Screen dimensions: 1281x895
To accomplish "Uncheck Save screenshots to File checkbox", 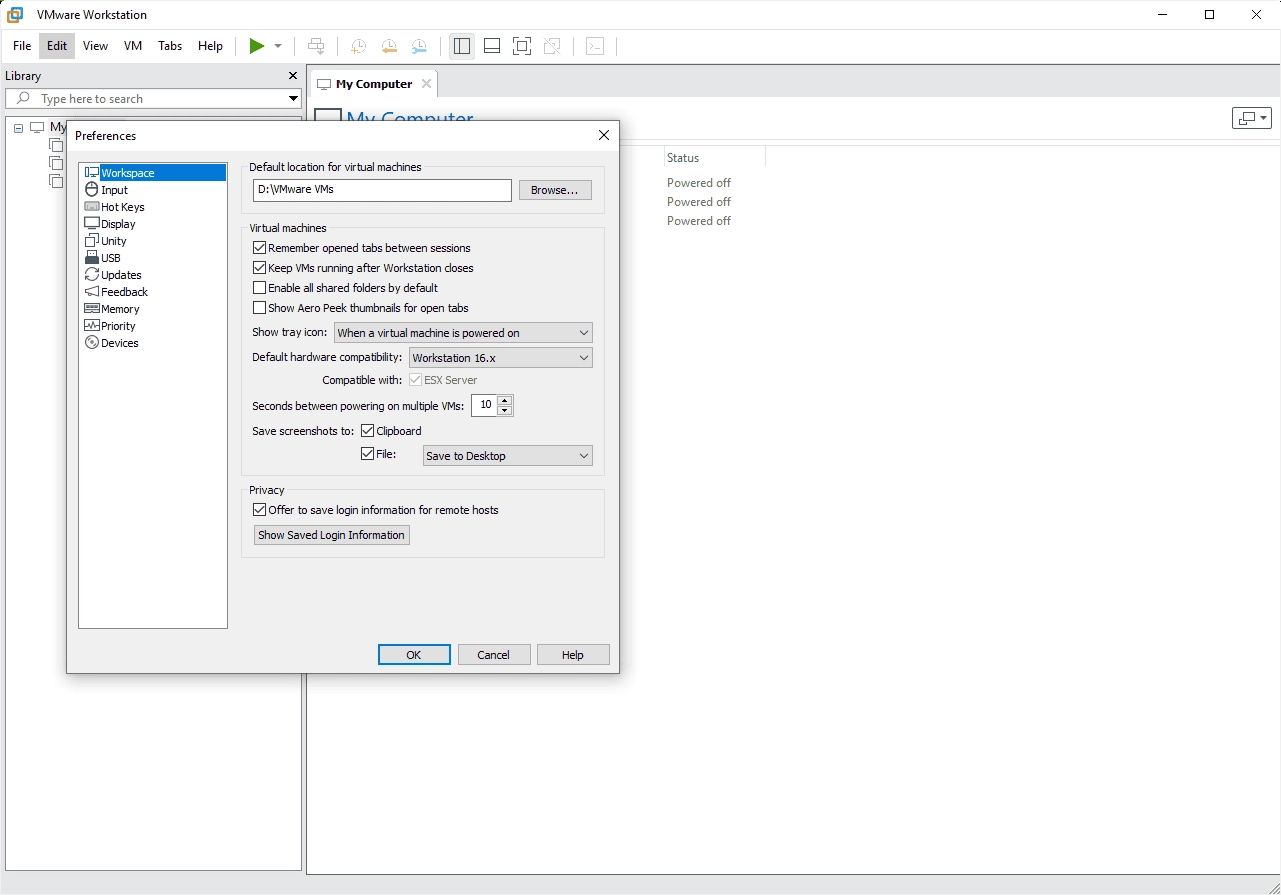I will (368, 454).
